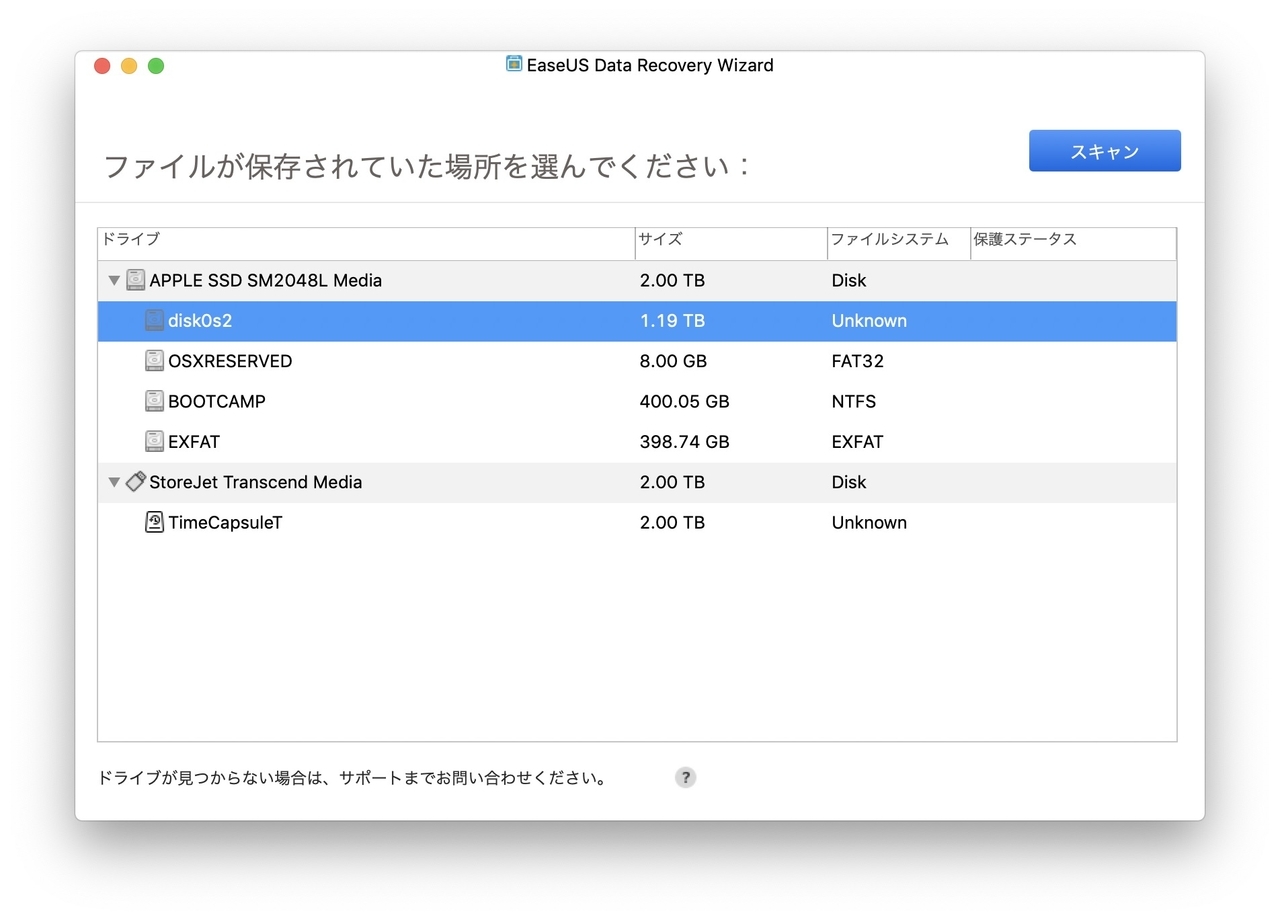Zoom the window with the green button
1280x920 pixels.
(x=156, y=66)
